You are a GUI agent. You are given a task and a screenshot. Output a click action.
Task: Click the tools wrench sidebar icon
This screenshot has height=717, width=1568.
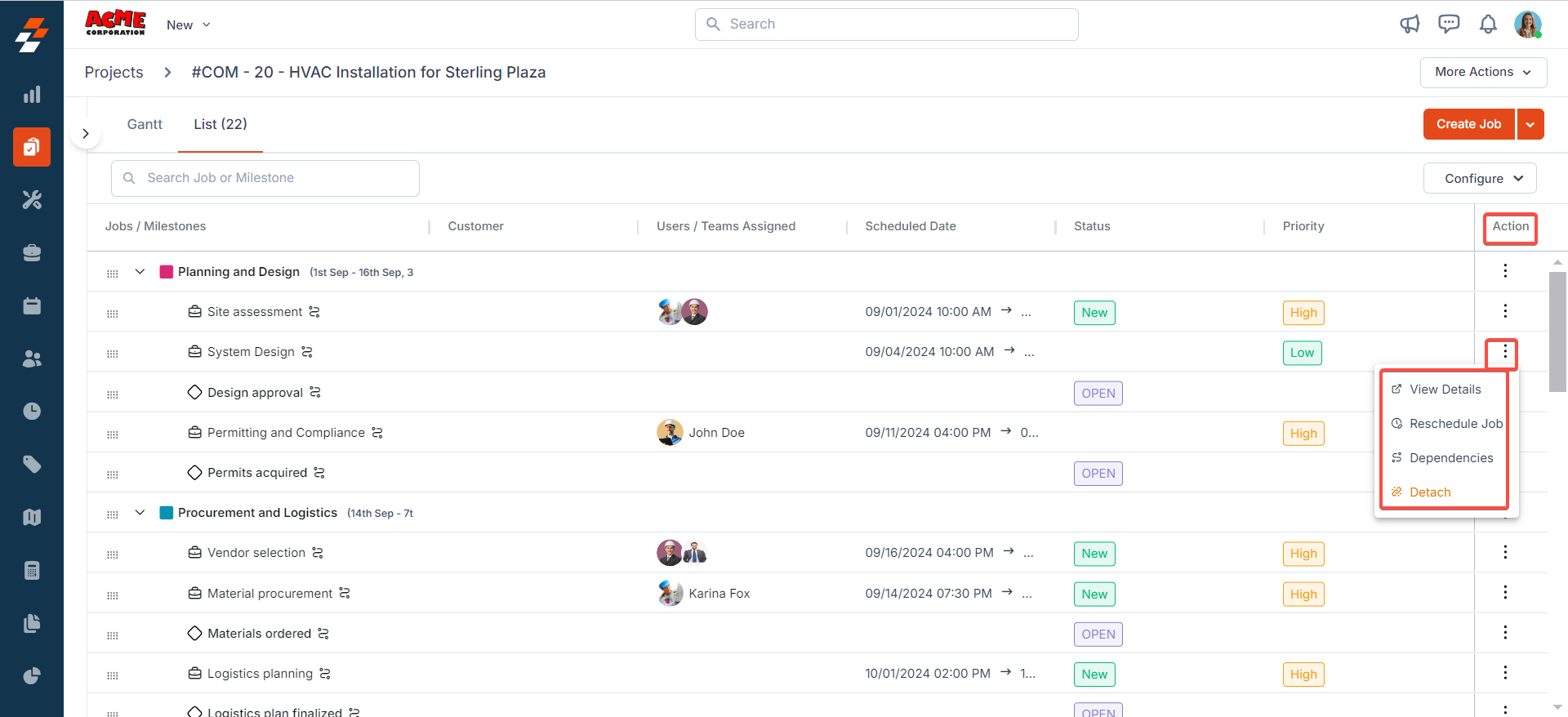[x=32, y=200]
